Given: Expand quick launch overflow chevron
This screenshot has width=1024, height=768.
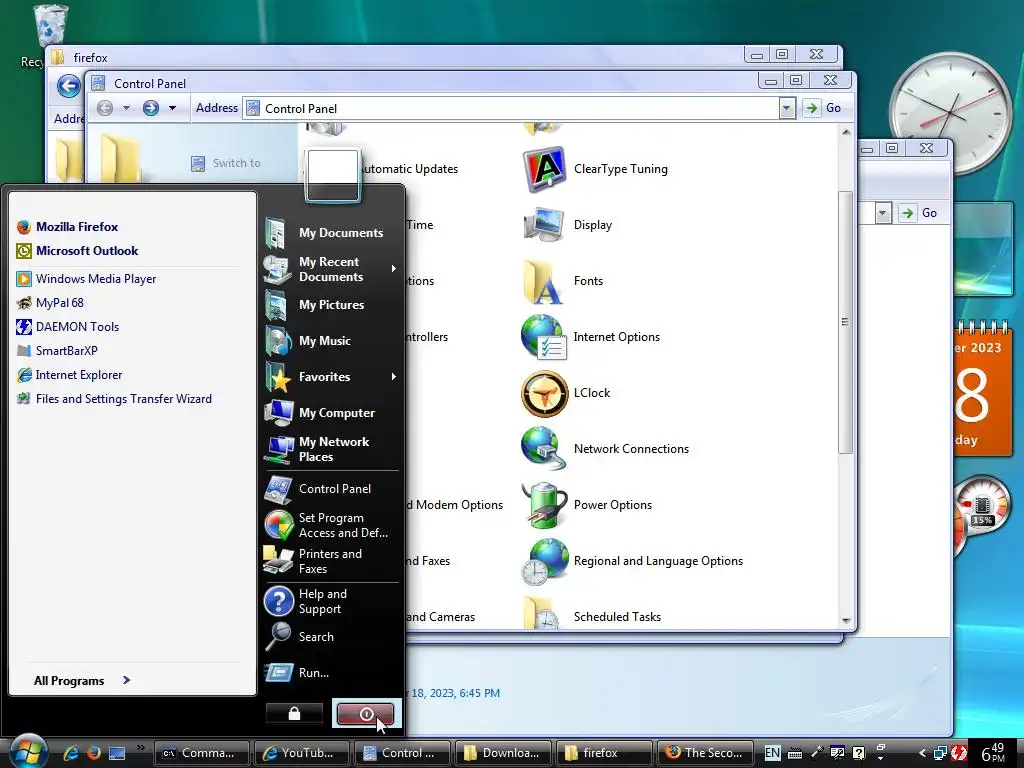Looking at the screenshot, I should [140, 747].
